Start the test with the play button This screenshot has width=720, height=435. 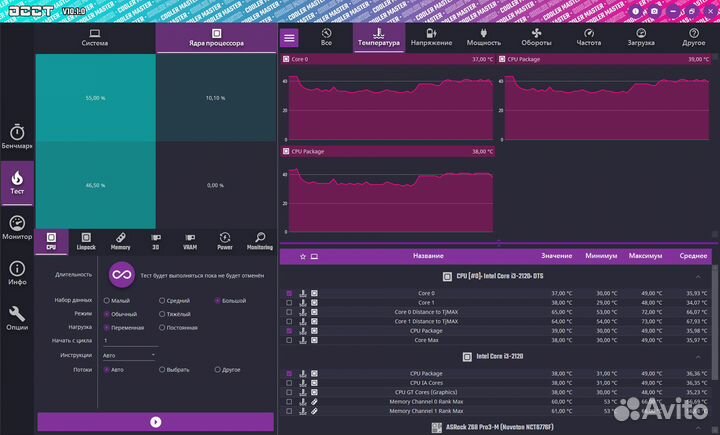click(x=155, y=422)
